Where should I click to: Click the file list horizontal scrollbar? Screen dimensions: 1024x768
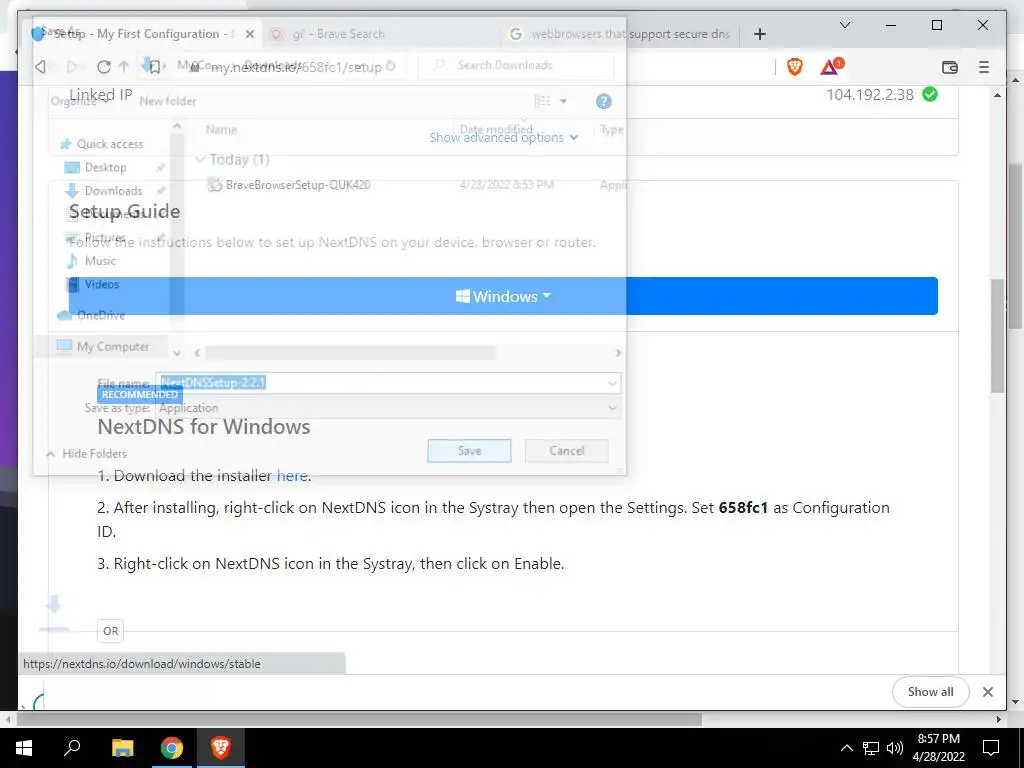[x=350, y=353]
